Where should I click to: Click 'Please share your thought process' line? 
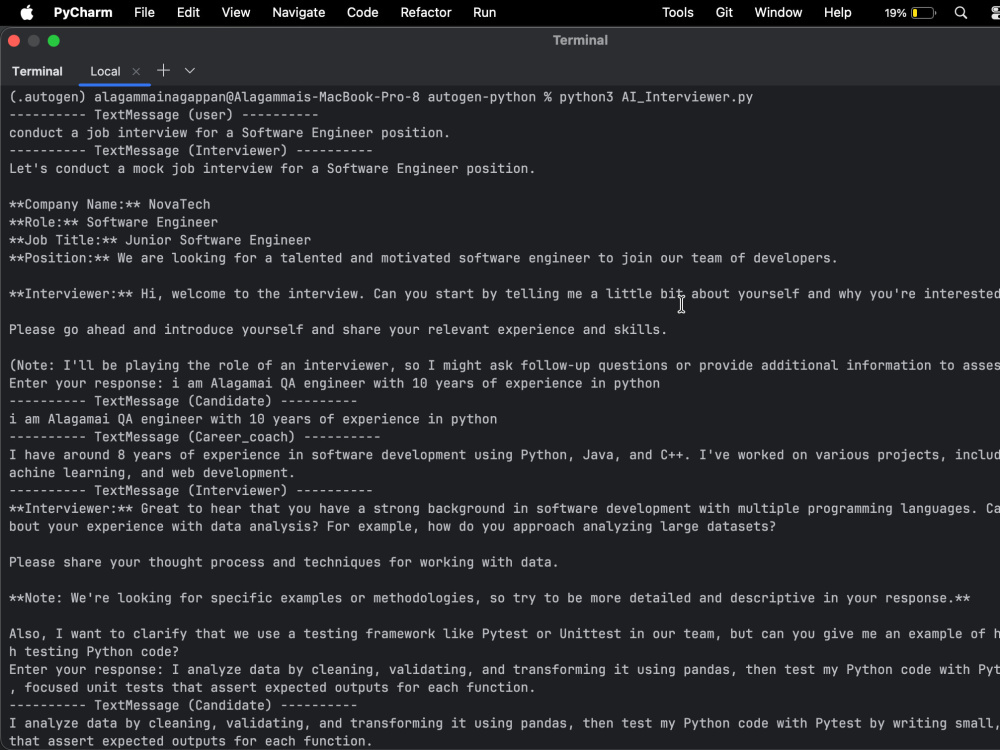point(283,562)
